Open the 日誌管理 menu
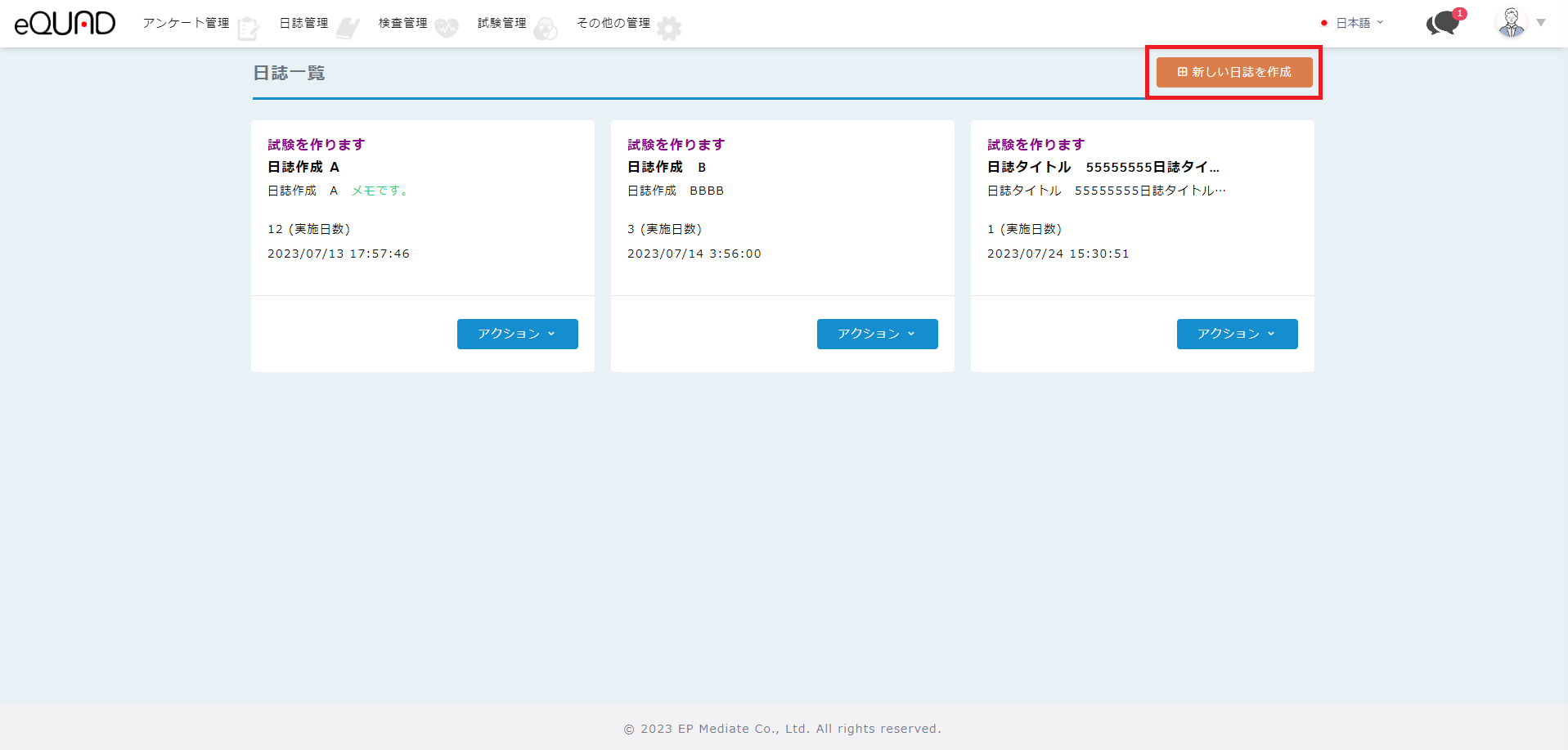 (303, 23)
